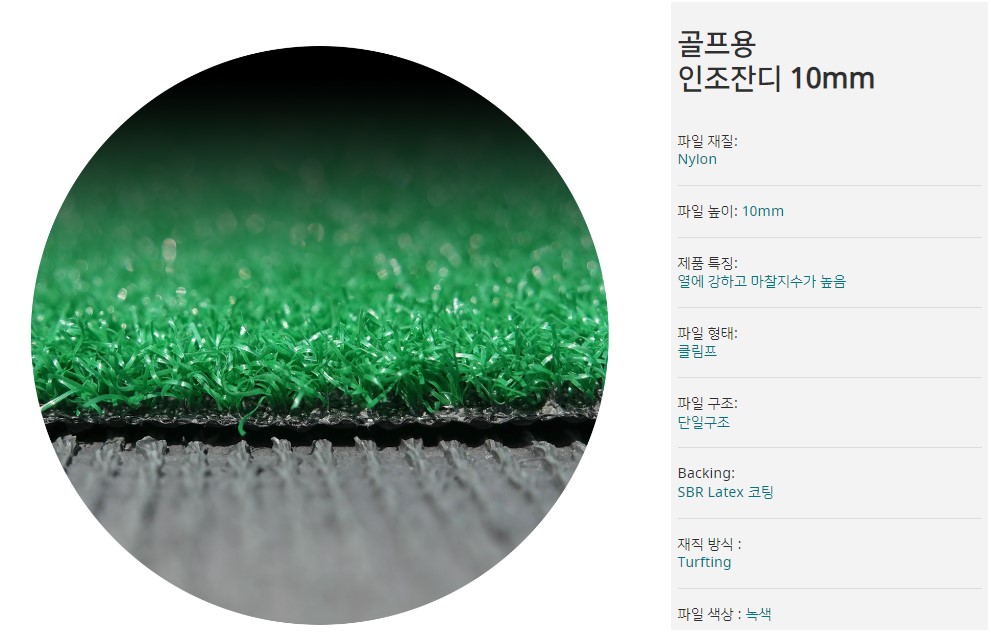Click the 파일 형태 label
Image resolution: width=991 pixels, height=634 pixels.
(707, 333)
